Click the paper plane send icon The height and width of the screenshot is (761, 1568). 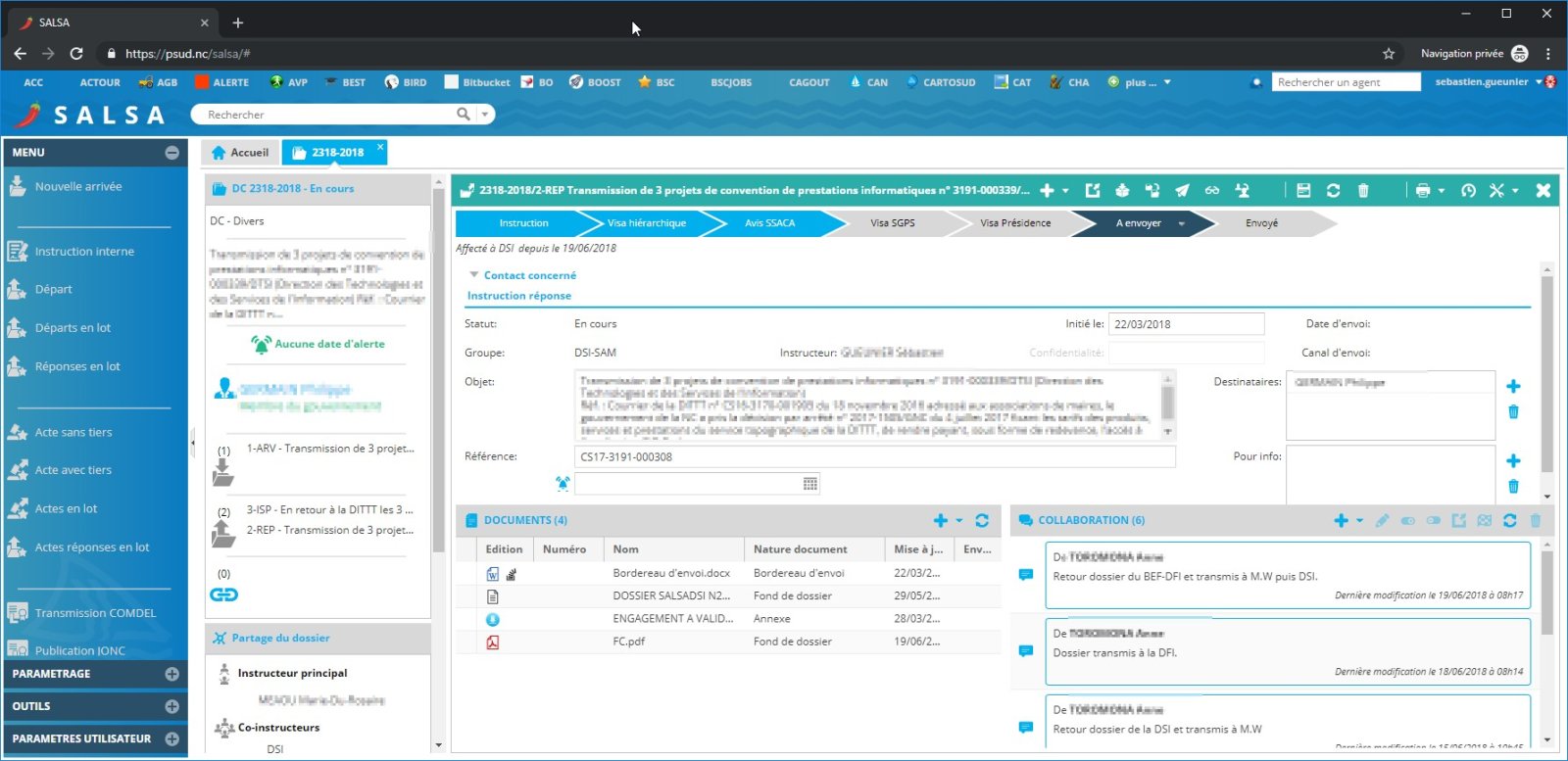(1182, 191)
